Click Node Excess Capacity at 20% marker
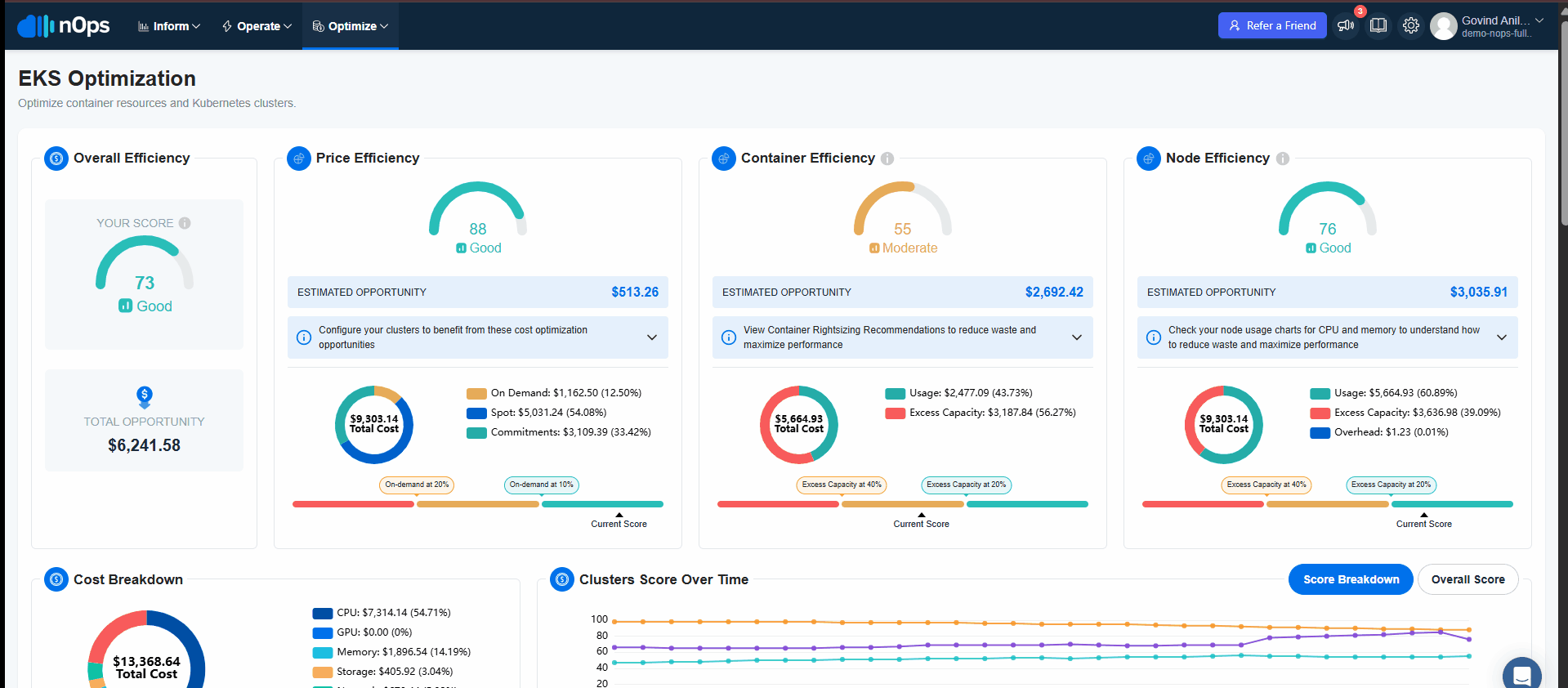The height and width of the screenshot is (688, 1568). [x=1392, y=485]
